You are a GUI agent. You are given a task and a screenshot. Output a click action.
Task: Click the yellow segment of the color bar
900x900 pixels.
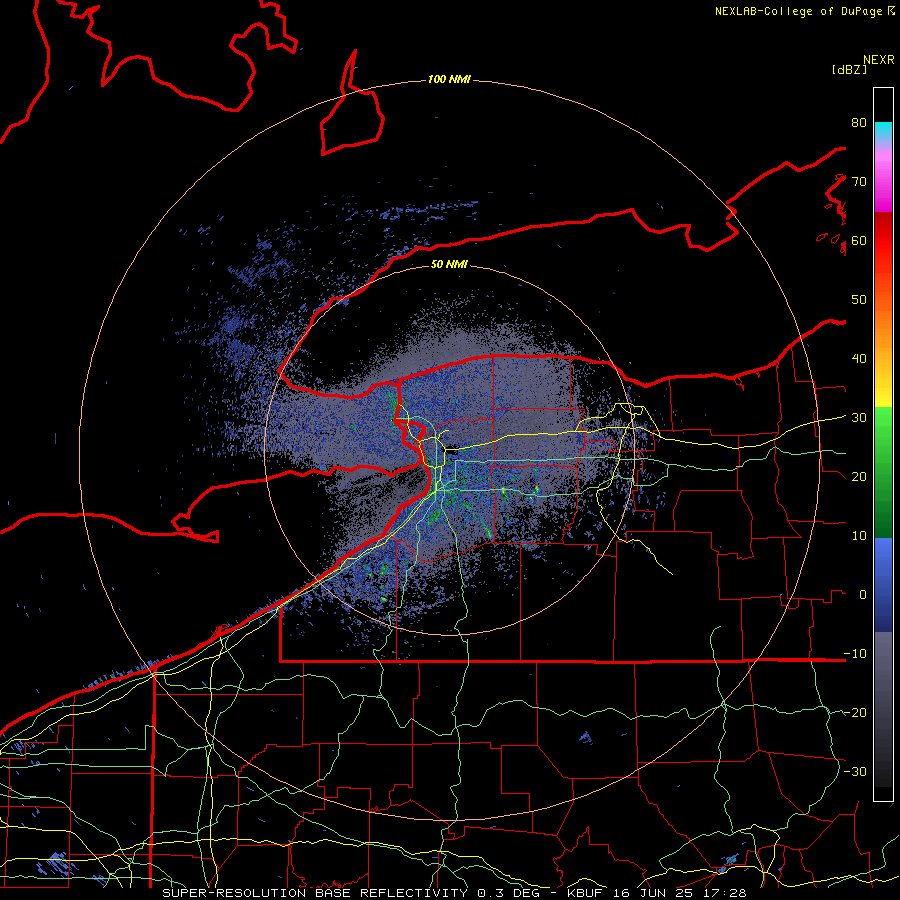pyautogui.click(x=883, y=390)
